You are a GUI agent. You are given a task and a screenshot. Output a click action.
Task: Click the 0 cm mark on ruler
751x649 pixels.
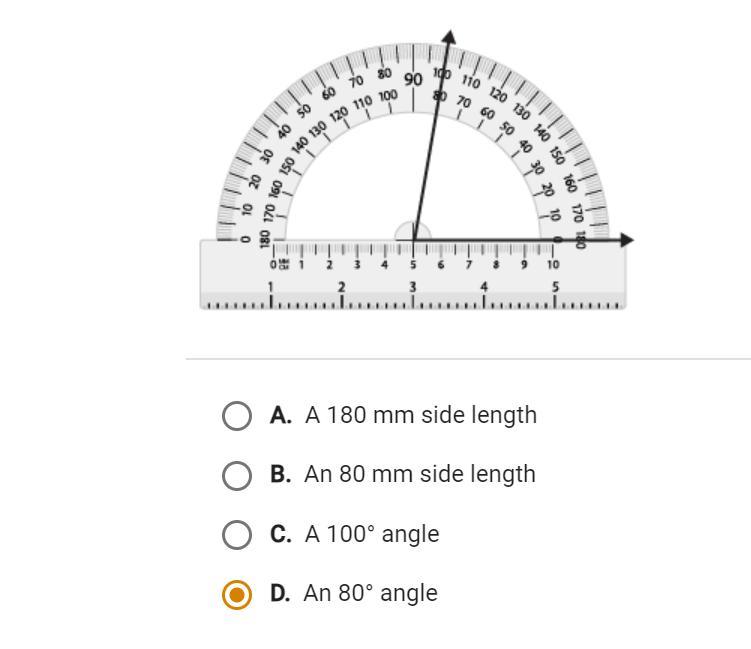pyautogui.click(x=273, y=265)
